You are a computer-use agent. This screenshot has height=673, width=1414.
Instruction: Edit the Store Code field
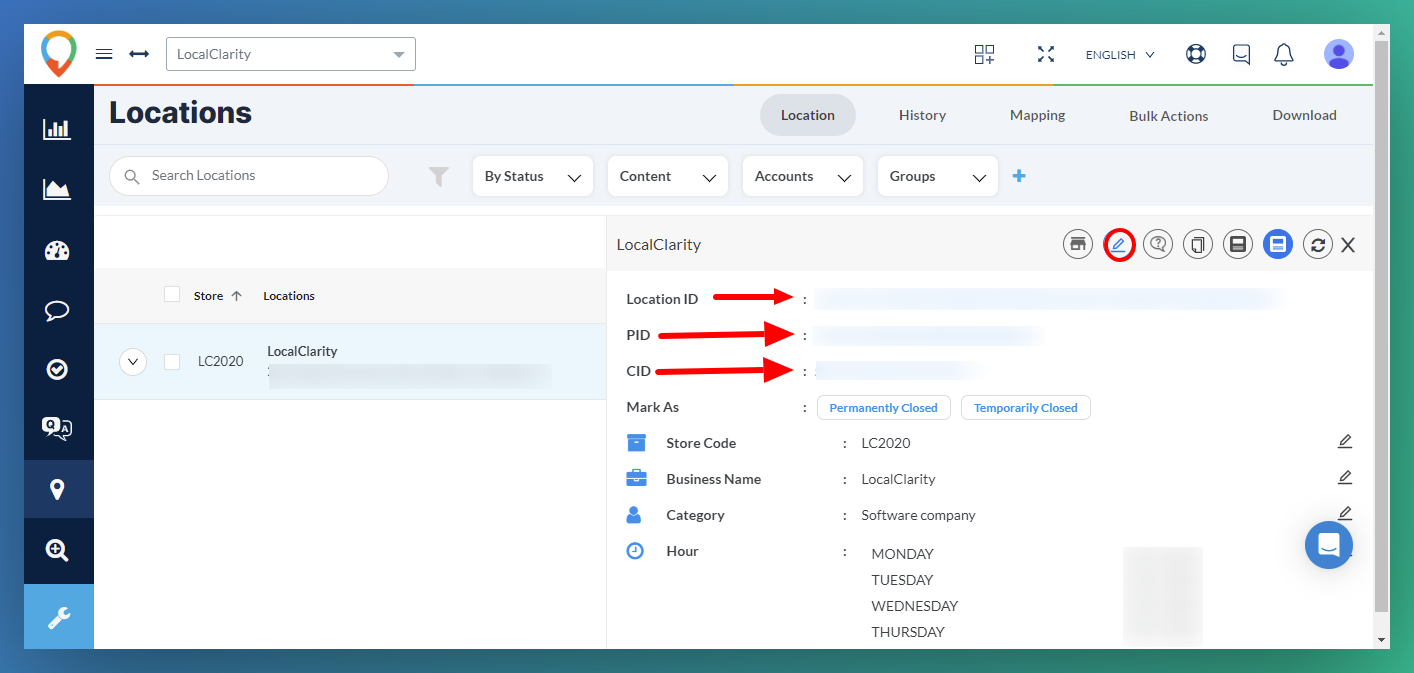pyautogui.click(x=1345, y=442)
